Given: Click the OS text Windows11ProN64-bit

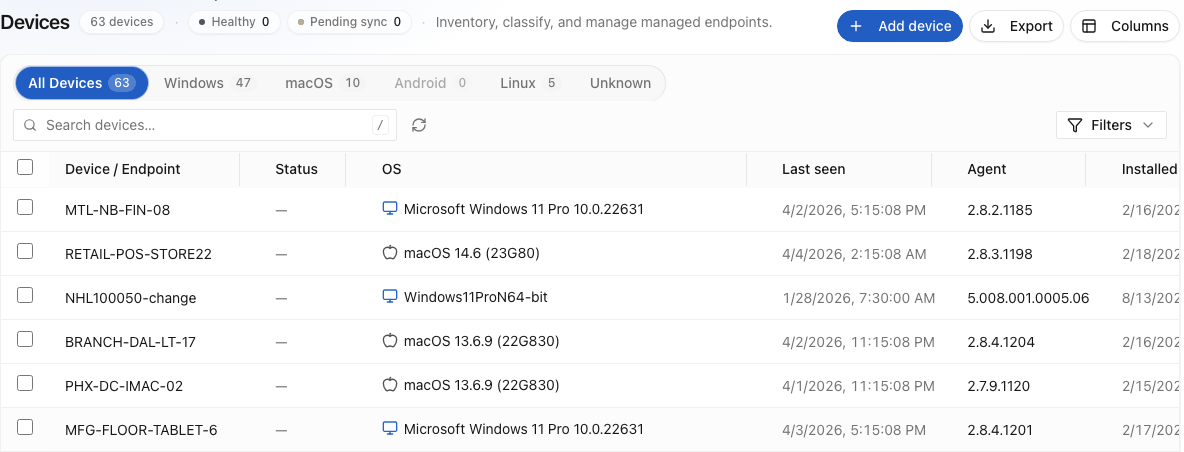Looking at the screenshot, I should [476, 297].
